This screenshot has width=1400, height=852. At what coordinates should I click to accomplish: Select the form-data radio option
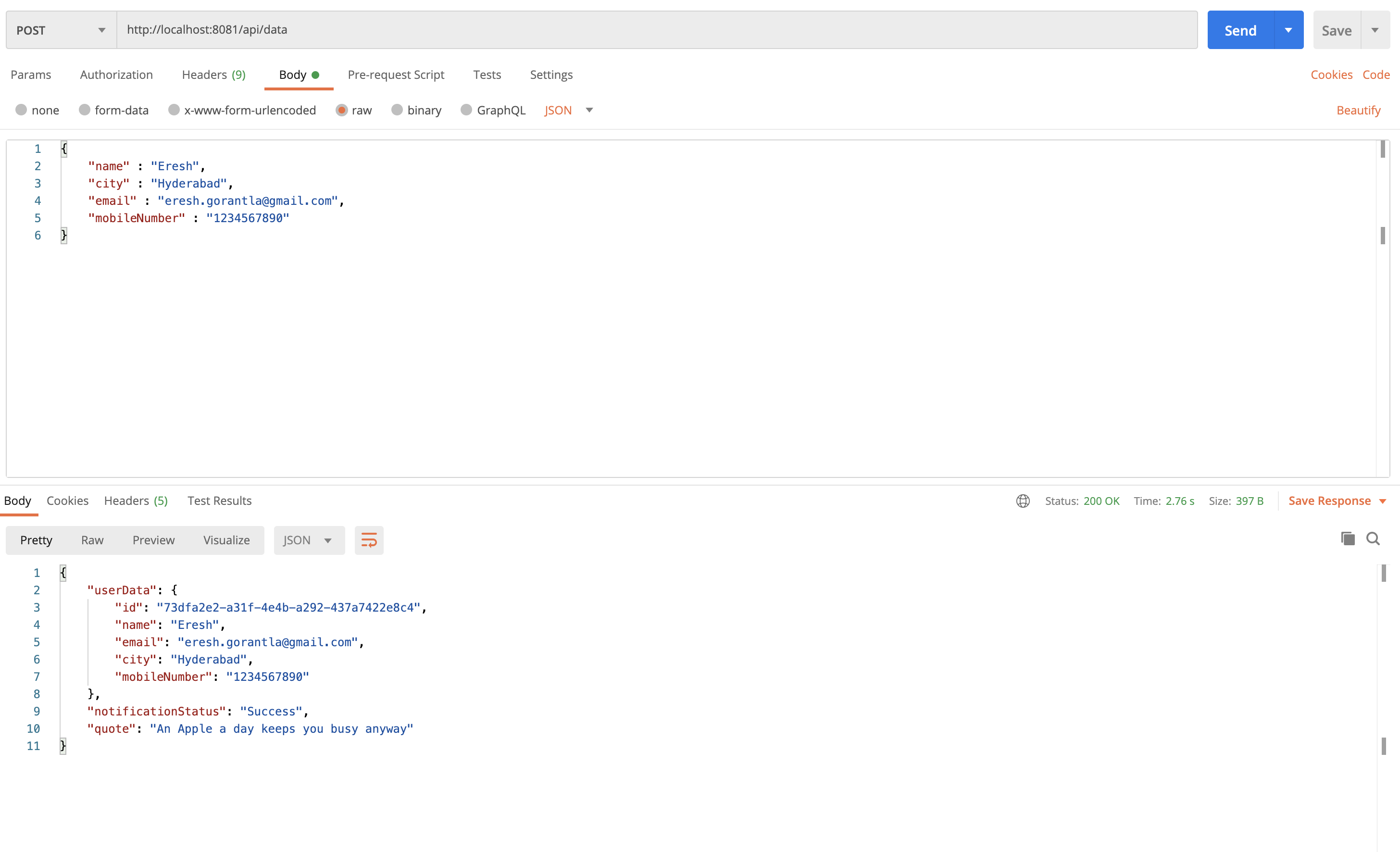click(84, 110)
